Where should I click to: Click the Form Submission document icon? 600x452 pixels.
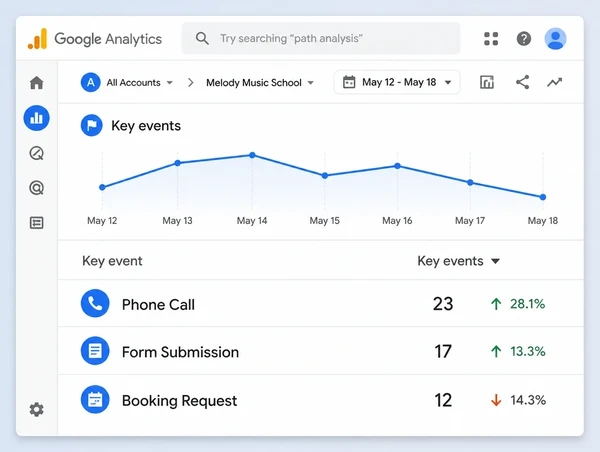click(95, 351)
